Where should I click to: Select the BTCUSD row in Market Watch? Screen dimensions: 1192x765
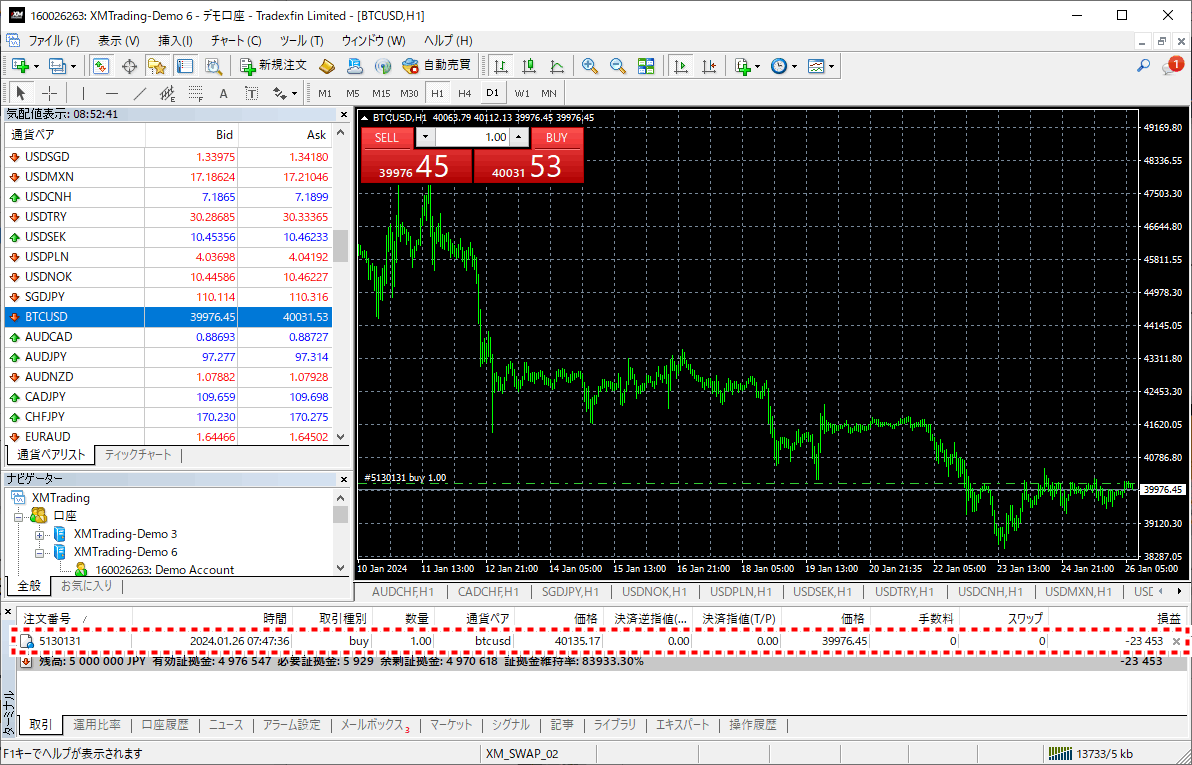pyautogui.click(x=169, y=316)
